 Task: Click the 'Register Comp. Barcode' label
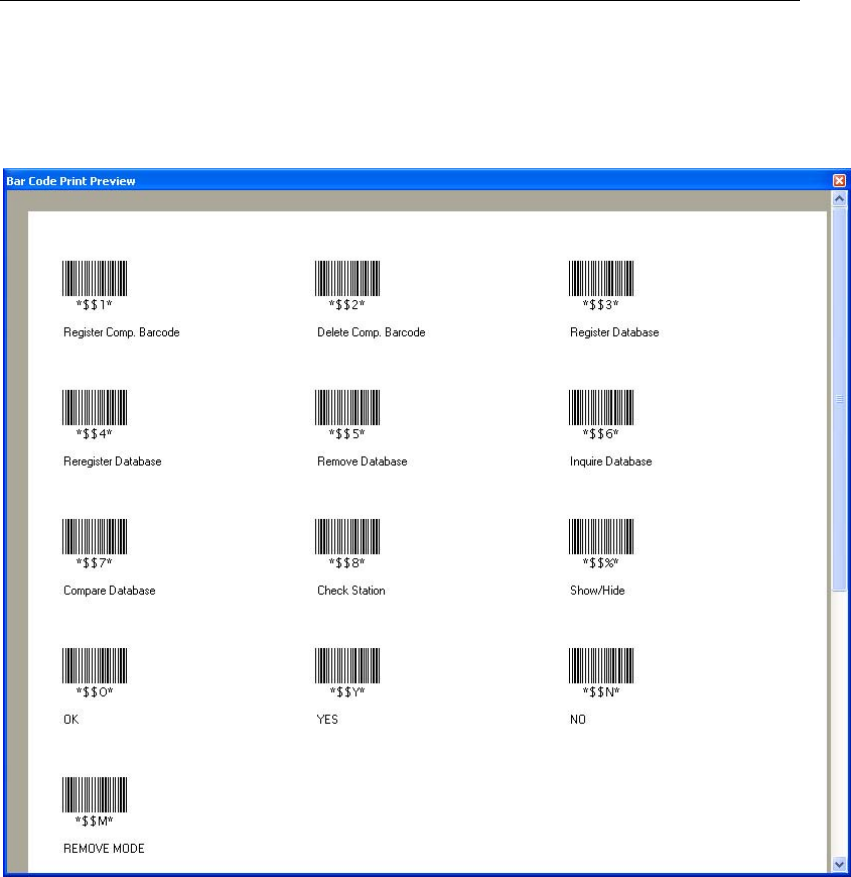[x=121, y=332]
